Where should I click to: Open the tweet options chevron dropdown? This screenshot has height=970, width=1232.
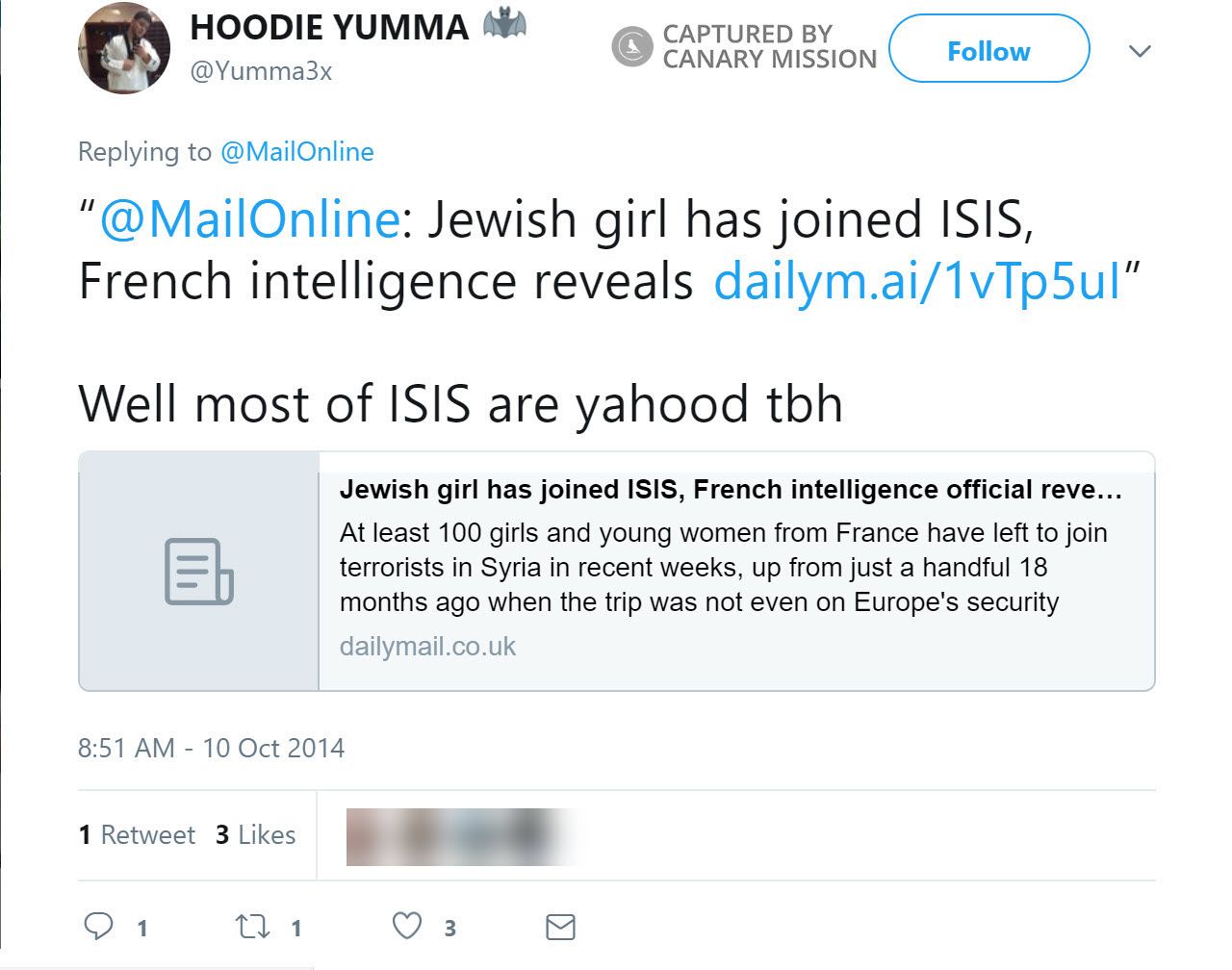(x=1140, y=51)
